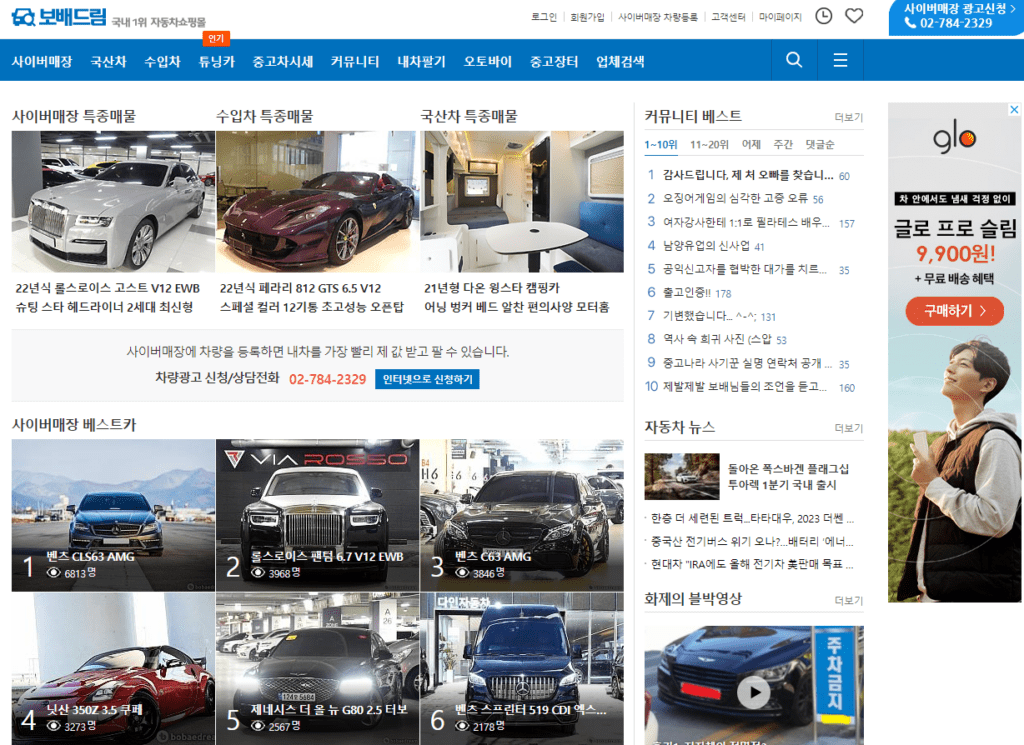This screenshot has width=1024, height=745.
Task: Click the 보배드림 logo icon
Action: [24, 17]
